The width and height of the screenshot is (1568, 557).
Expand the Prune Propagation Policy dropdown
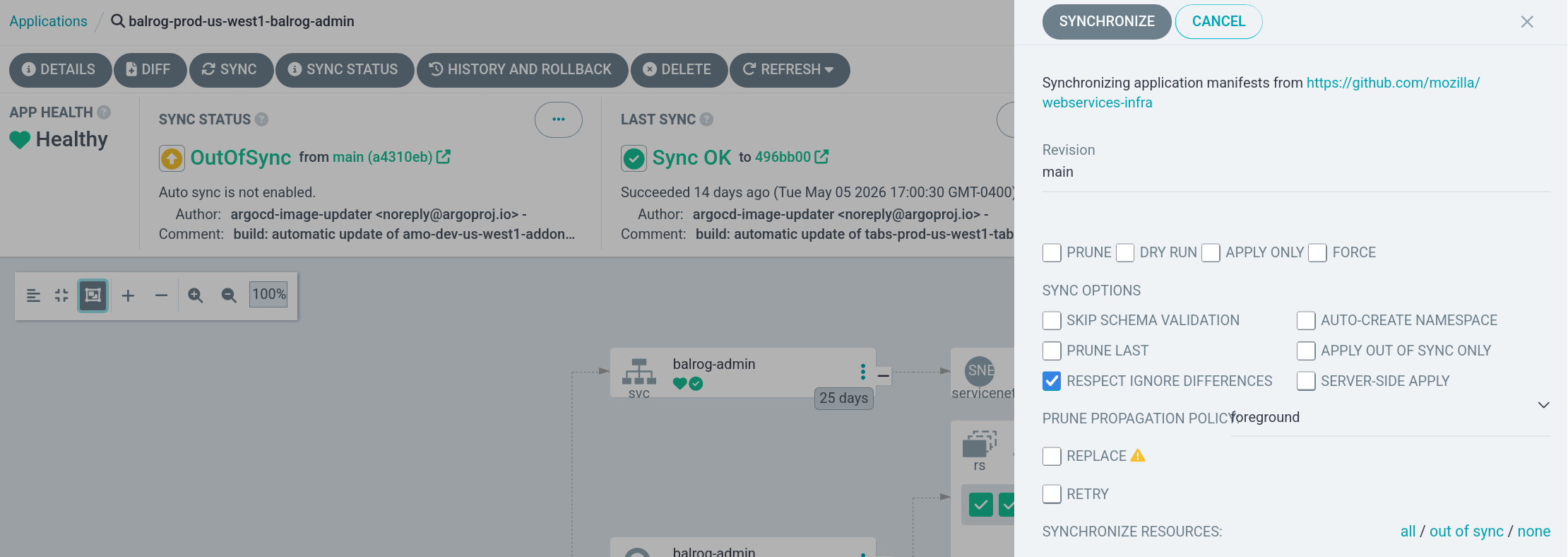[1390, 418]
